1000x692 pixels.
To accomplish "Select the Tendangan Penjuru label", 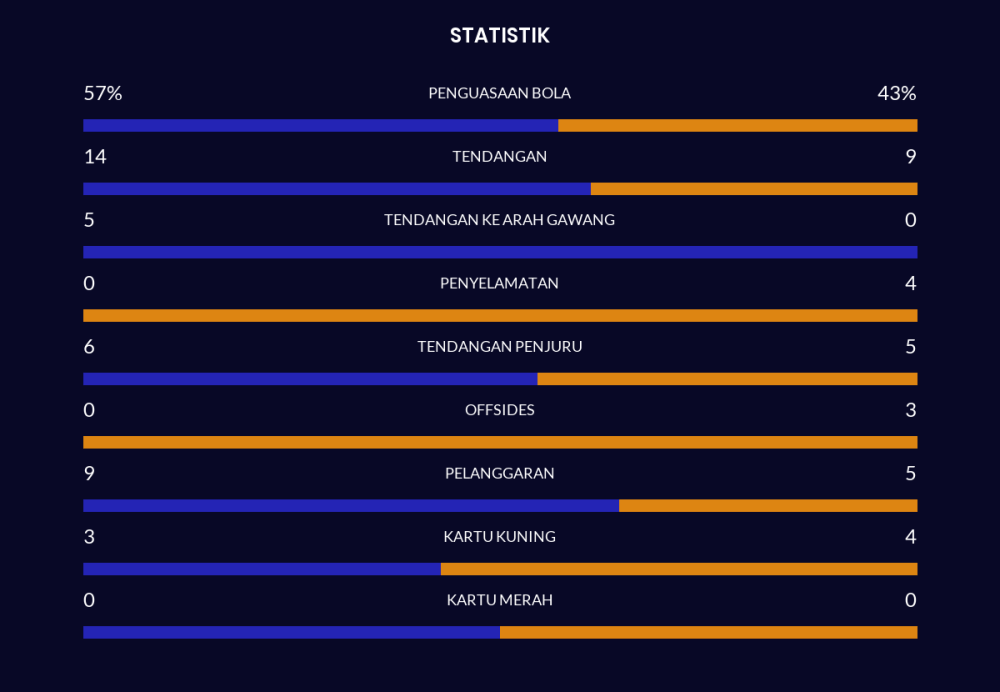I will [x=499, y=347].
